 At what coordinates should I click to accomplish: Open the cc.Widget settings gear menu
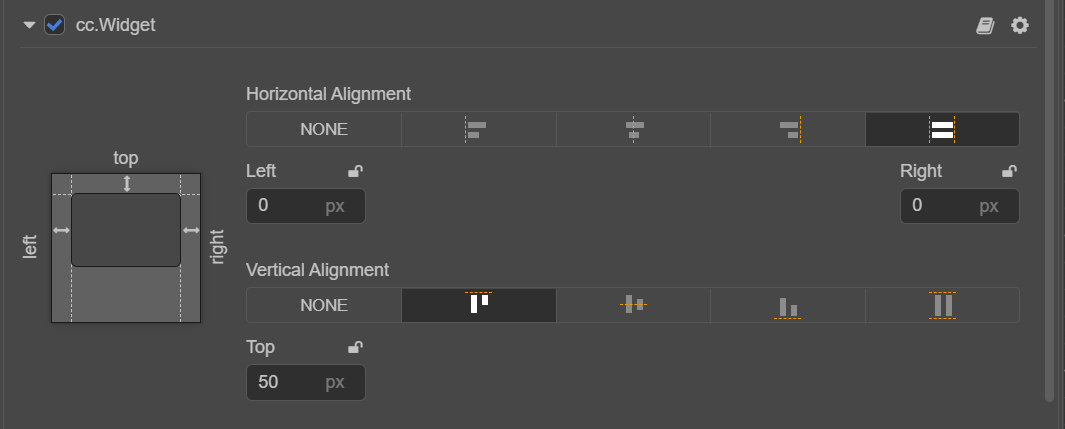(x=1019, y=25)
